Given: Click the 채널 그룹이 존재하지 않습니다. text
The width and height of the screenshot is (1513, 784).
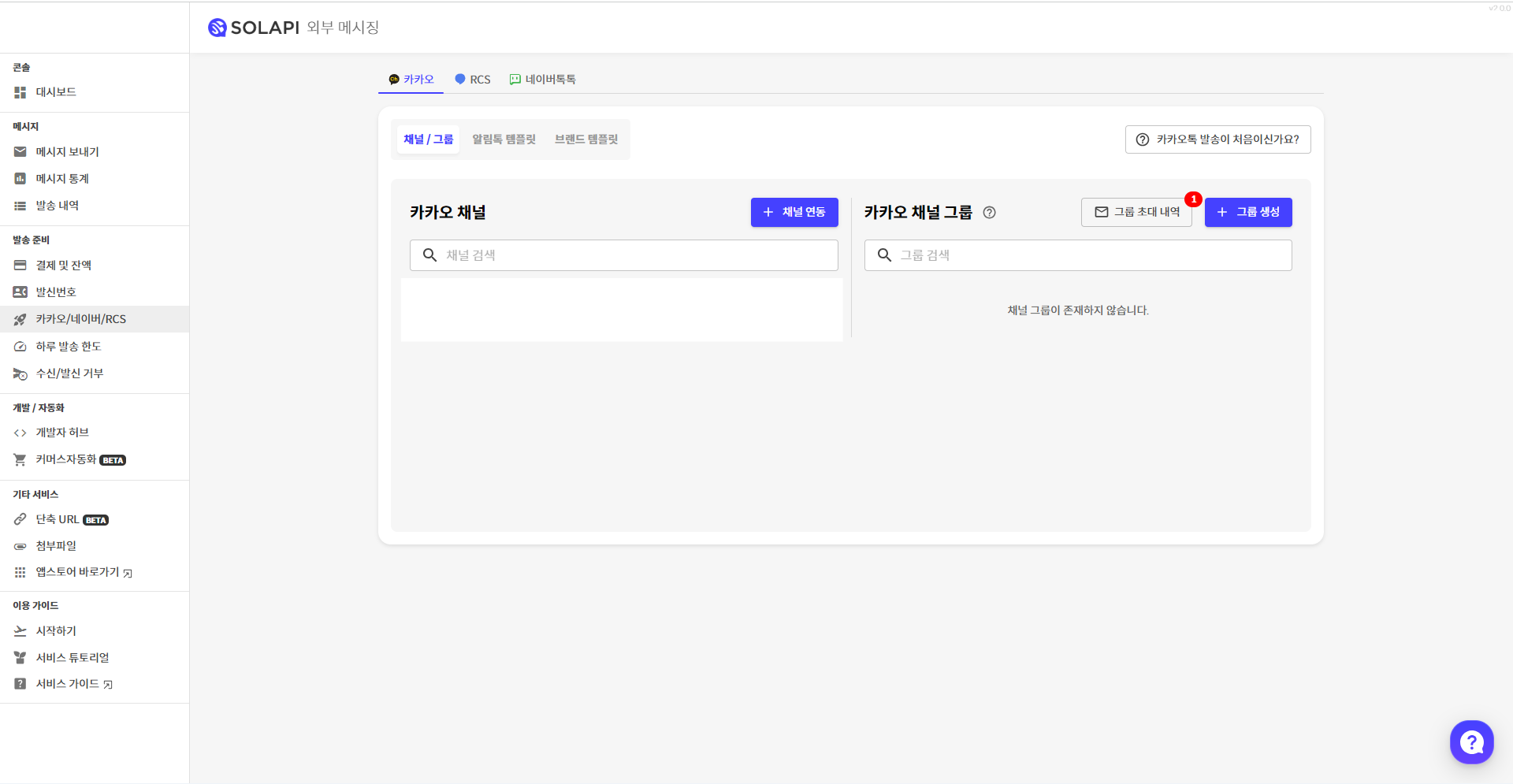Looking at the screenshot, I should 1078,310.
